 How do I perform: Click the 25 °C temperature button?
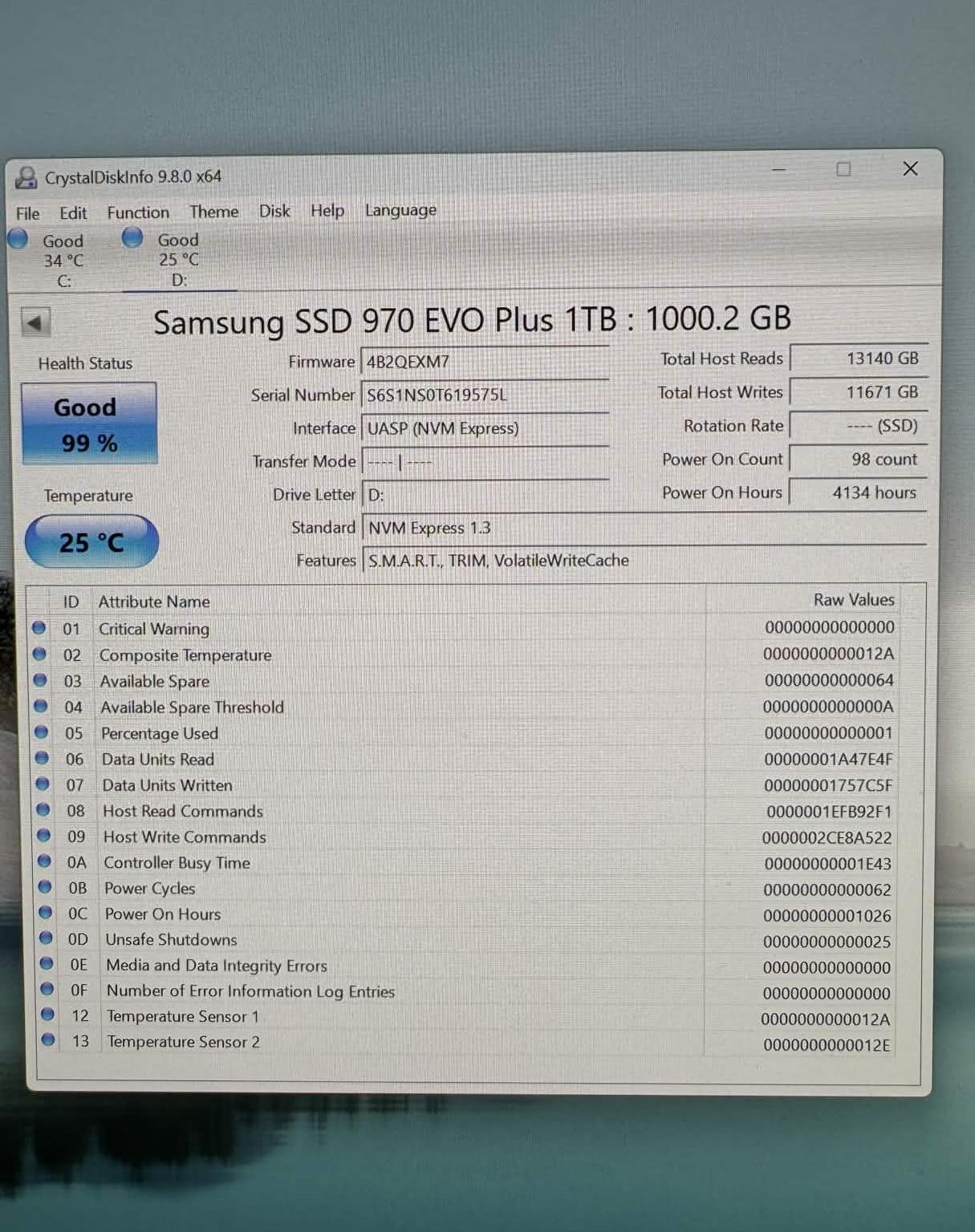[91, 542]
